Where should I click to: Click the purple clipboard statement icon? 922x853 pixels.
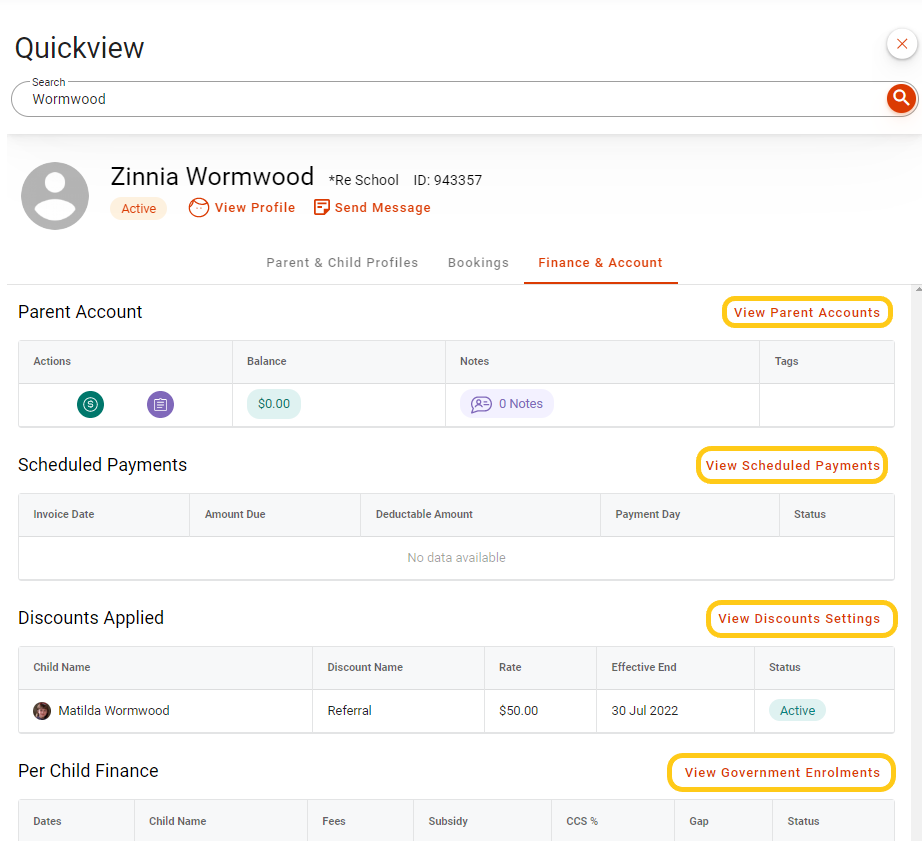[x=161, y=404]
